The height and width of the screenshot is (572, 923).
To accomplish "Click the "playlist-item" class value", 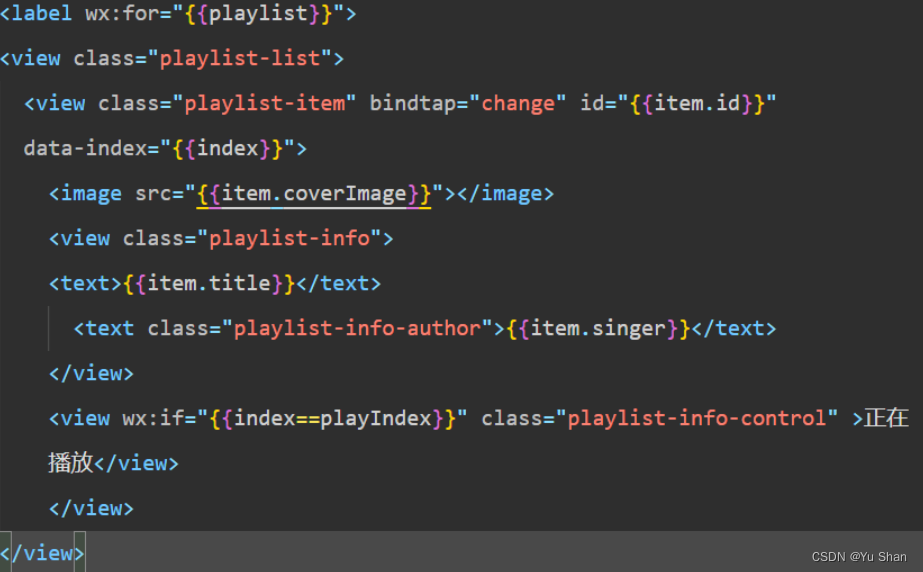I will [x=265, y=104].
